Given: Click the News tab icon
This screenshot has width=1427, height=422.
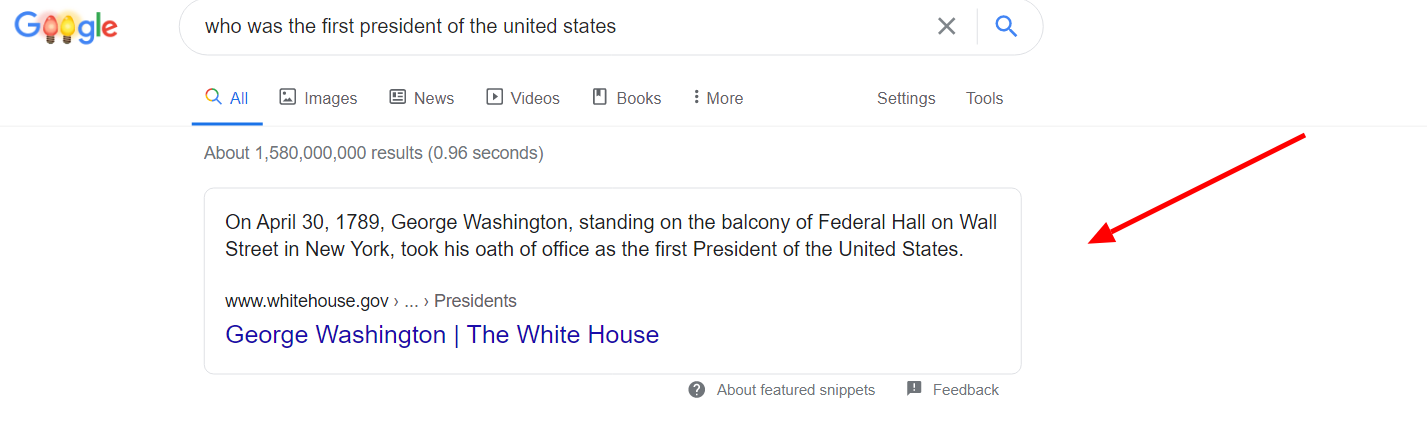Looking at the screenshot, I should [398, 97].
